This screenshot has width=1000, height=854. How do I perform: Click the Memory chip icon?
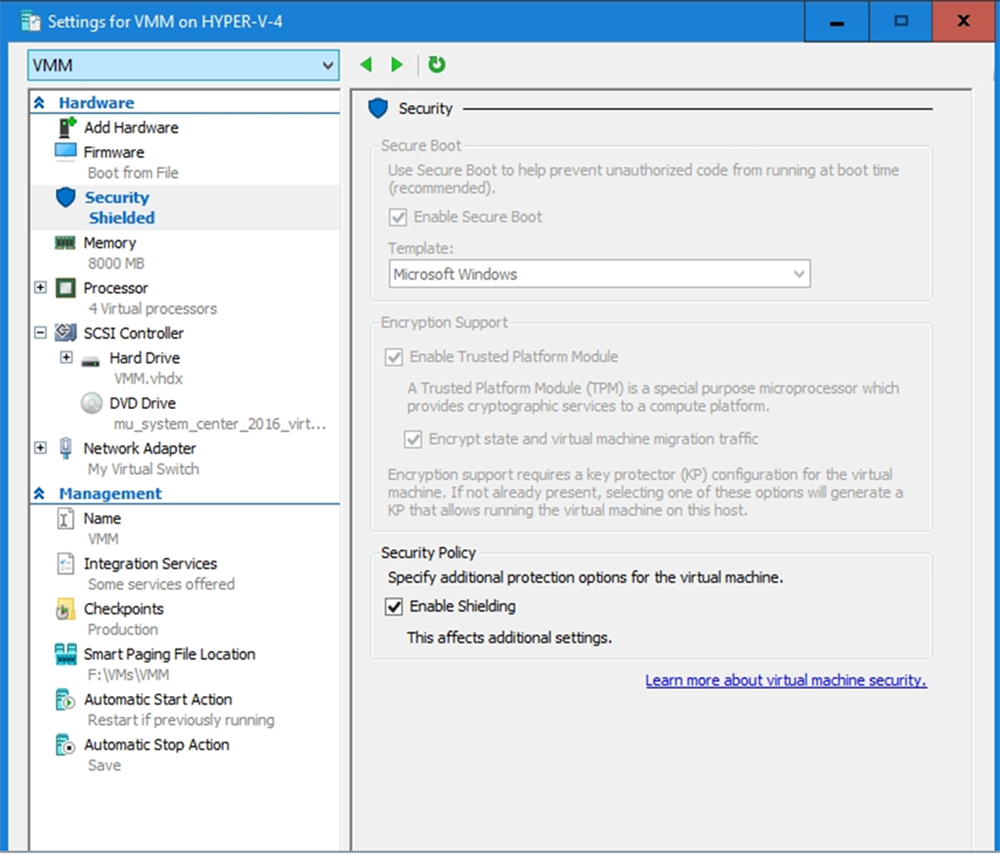tap(66, 243)
